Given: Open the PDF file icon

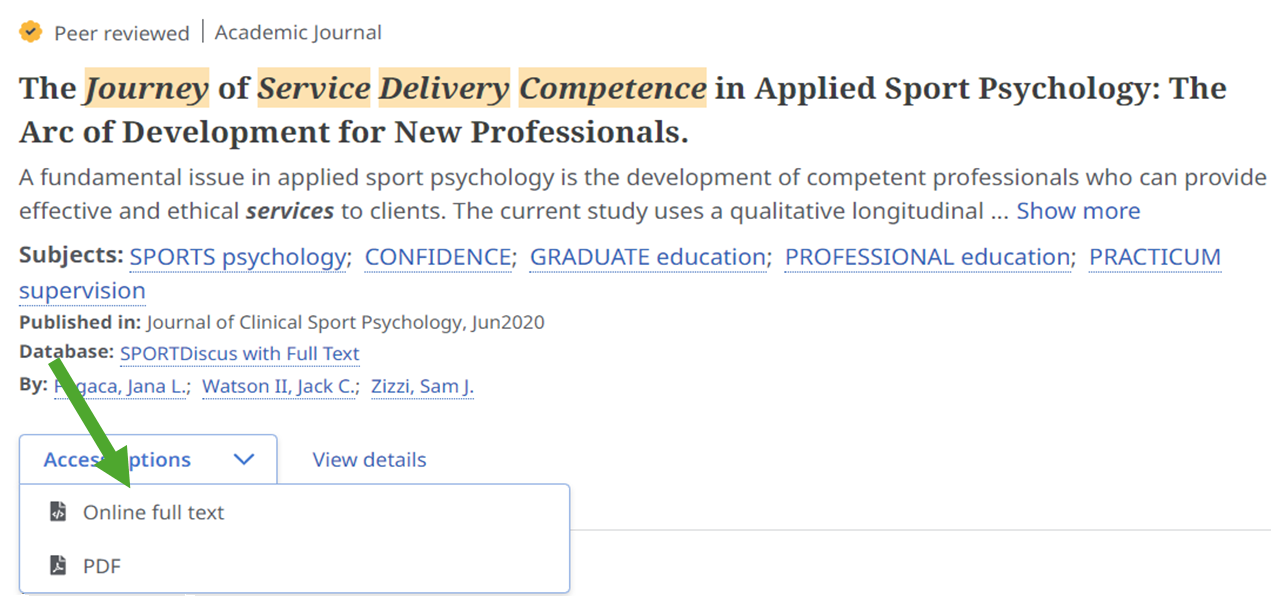Looking at the screenshot, I should pos(56,565).
